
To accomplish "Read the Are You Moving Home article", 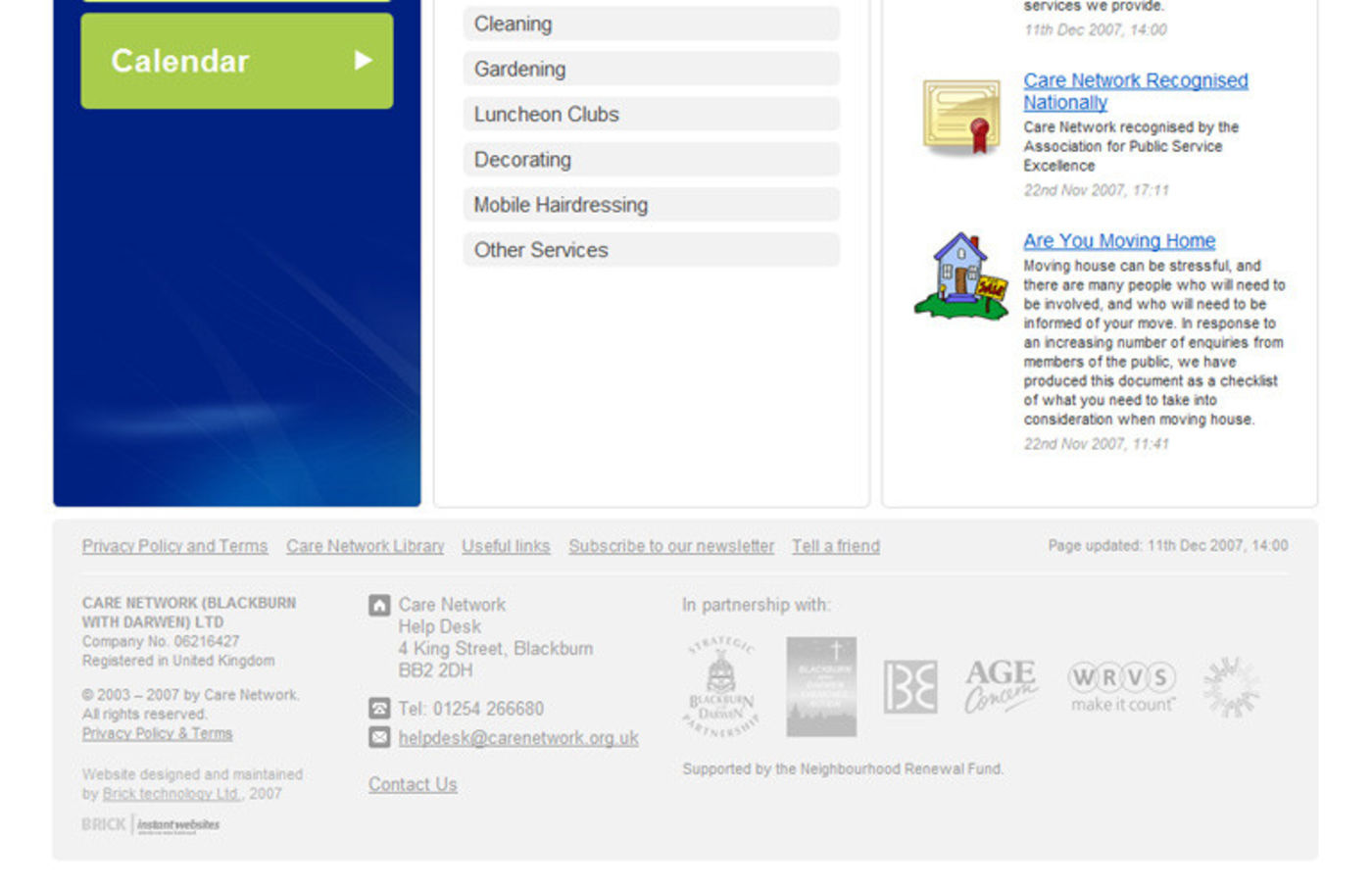I will [x=1119, y=241].
